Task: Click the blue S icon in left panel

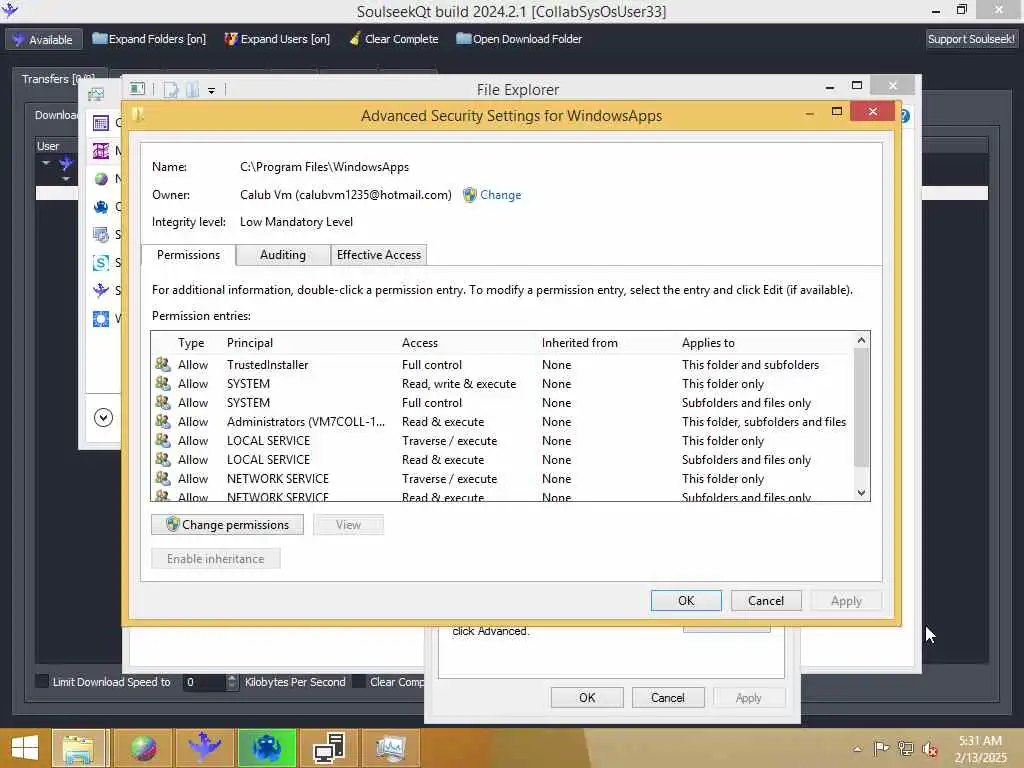Action: (101, 263)
